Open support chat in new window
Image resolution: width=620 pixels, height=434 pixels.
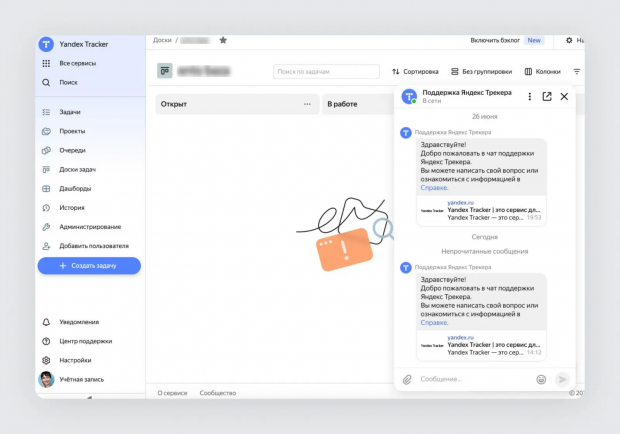(x=547, y=96)
